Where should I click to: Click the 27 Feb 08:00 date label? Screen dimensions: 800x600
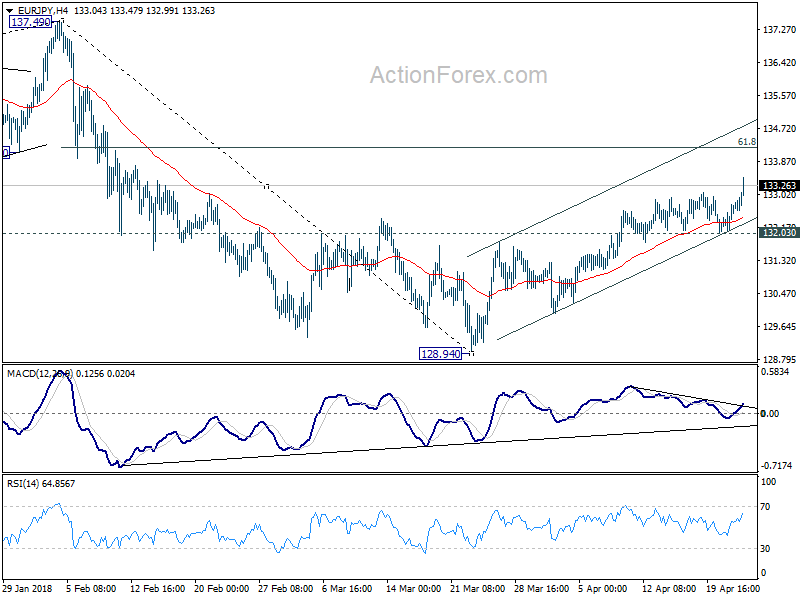click(x=286, y=589)
